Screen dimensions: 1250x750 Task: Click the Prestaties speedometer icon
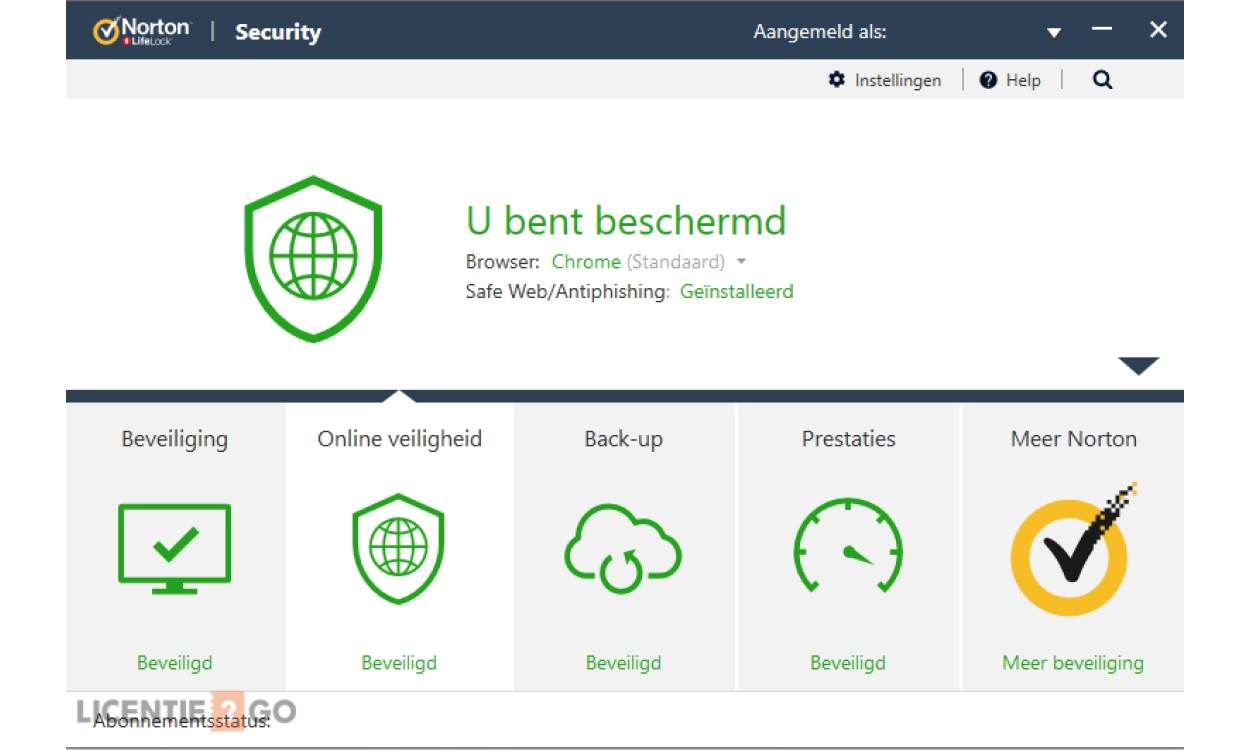[x=848, y=548]
